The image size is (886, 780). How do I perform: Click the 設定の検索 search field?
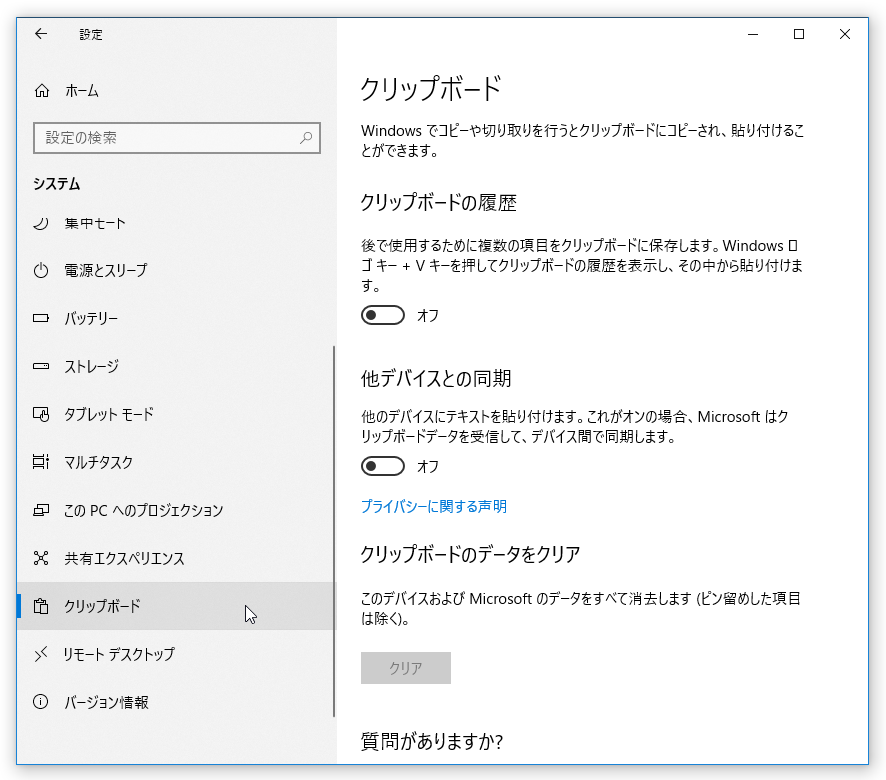[177, 137]
